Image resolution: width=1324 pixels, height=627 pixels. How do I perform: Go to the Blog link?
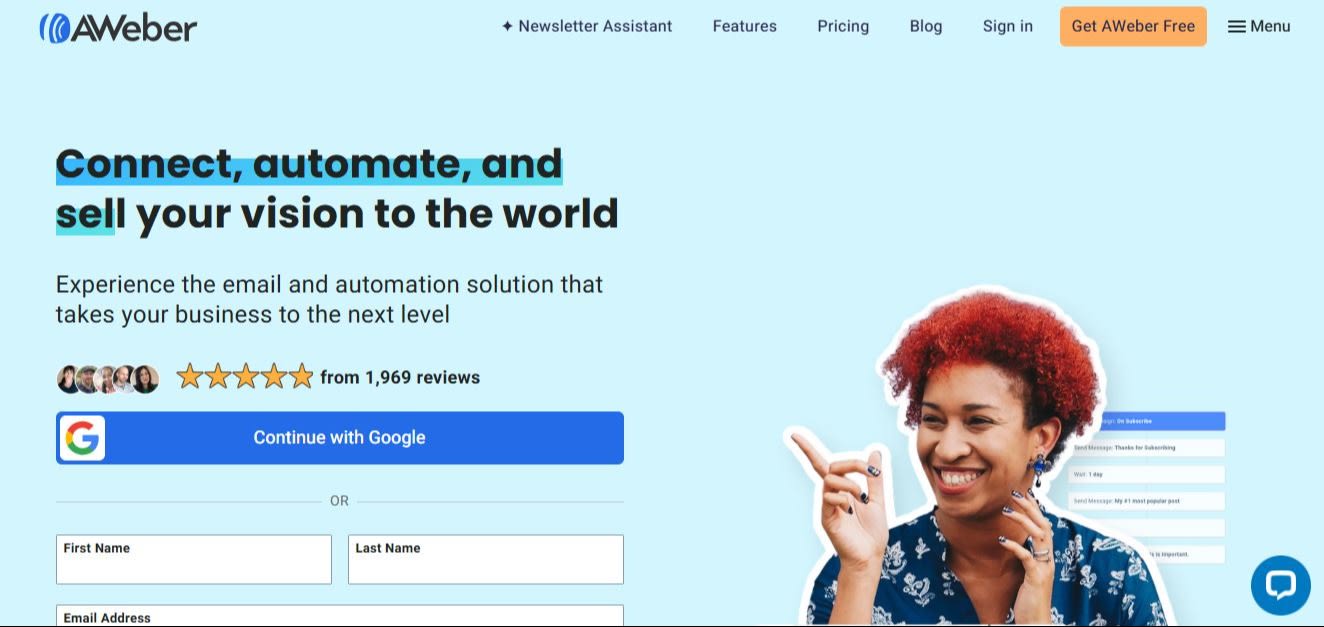click(926, 26)
